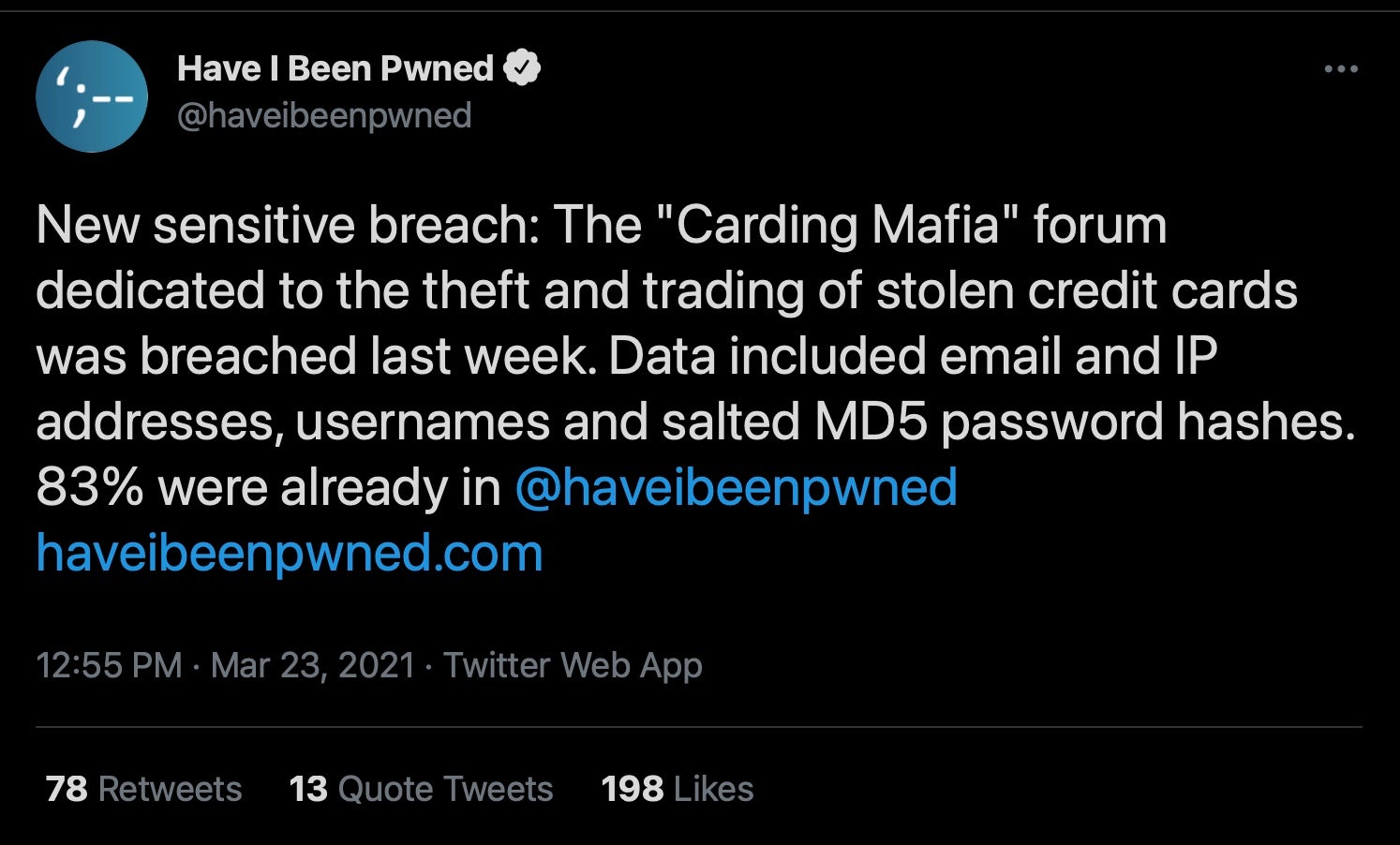Click the Twitter Web App source label
Image resolution: width=1400 pixels, height=845 pixels.
(573, 665)
